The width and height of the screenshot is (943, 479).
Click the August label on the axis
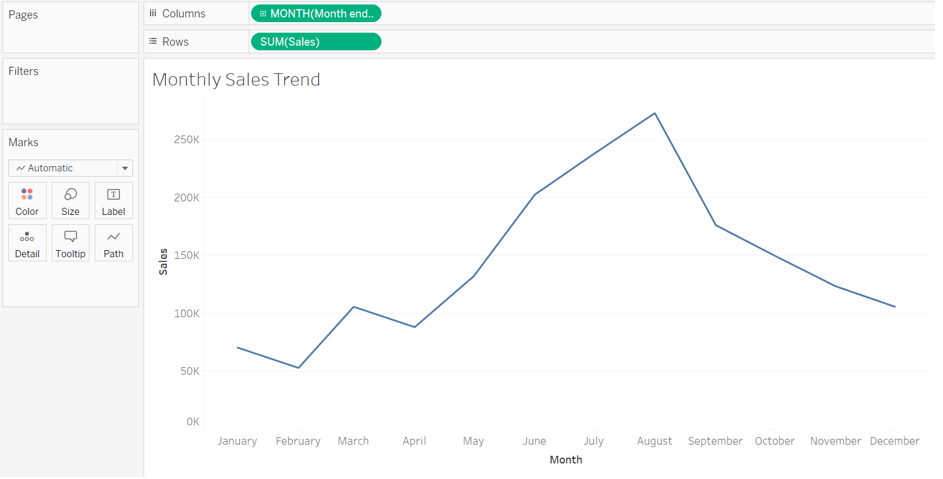(x=654, y=441)
